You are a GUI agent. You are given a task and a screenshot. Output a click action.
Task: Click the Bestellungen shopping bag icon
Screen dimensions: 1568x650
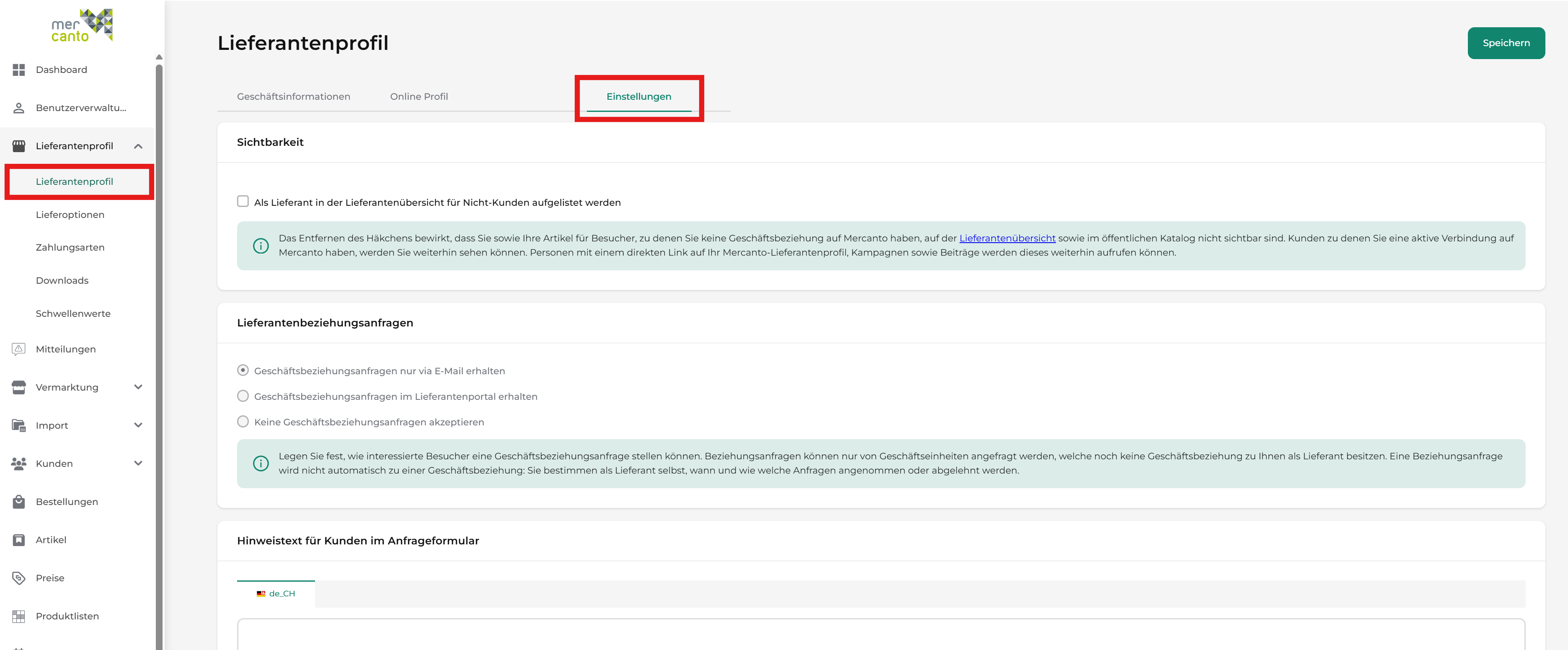pos(19,501)
